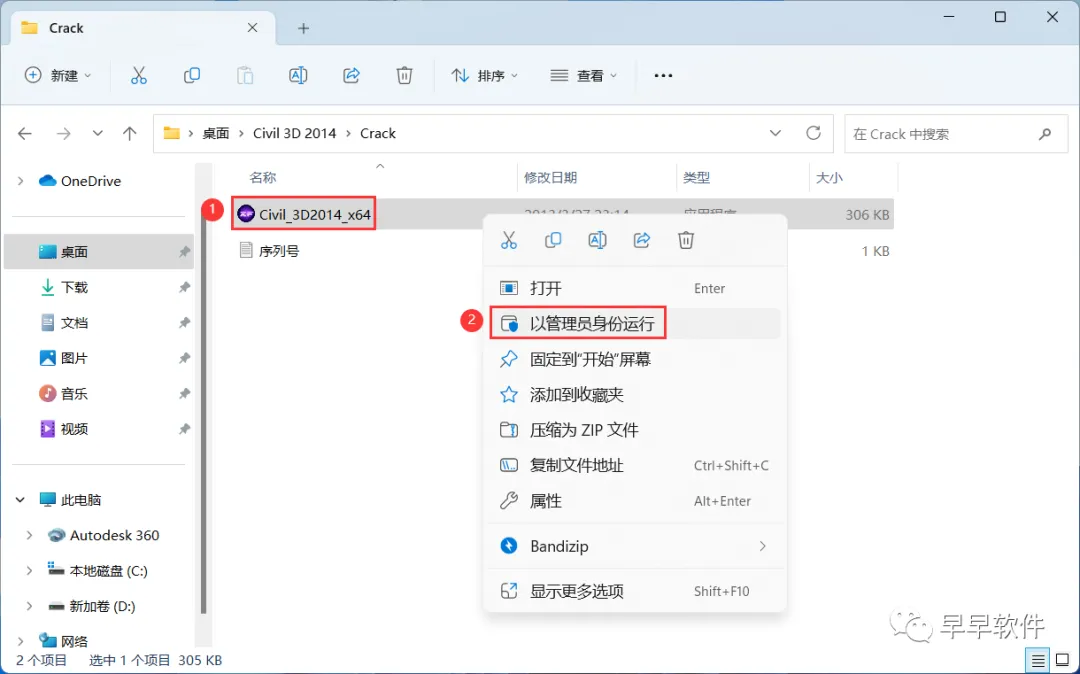Click 桌面 in the address breadcrumb
Screen dimensions: 1080x674
click(216, 134)
